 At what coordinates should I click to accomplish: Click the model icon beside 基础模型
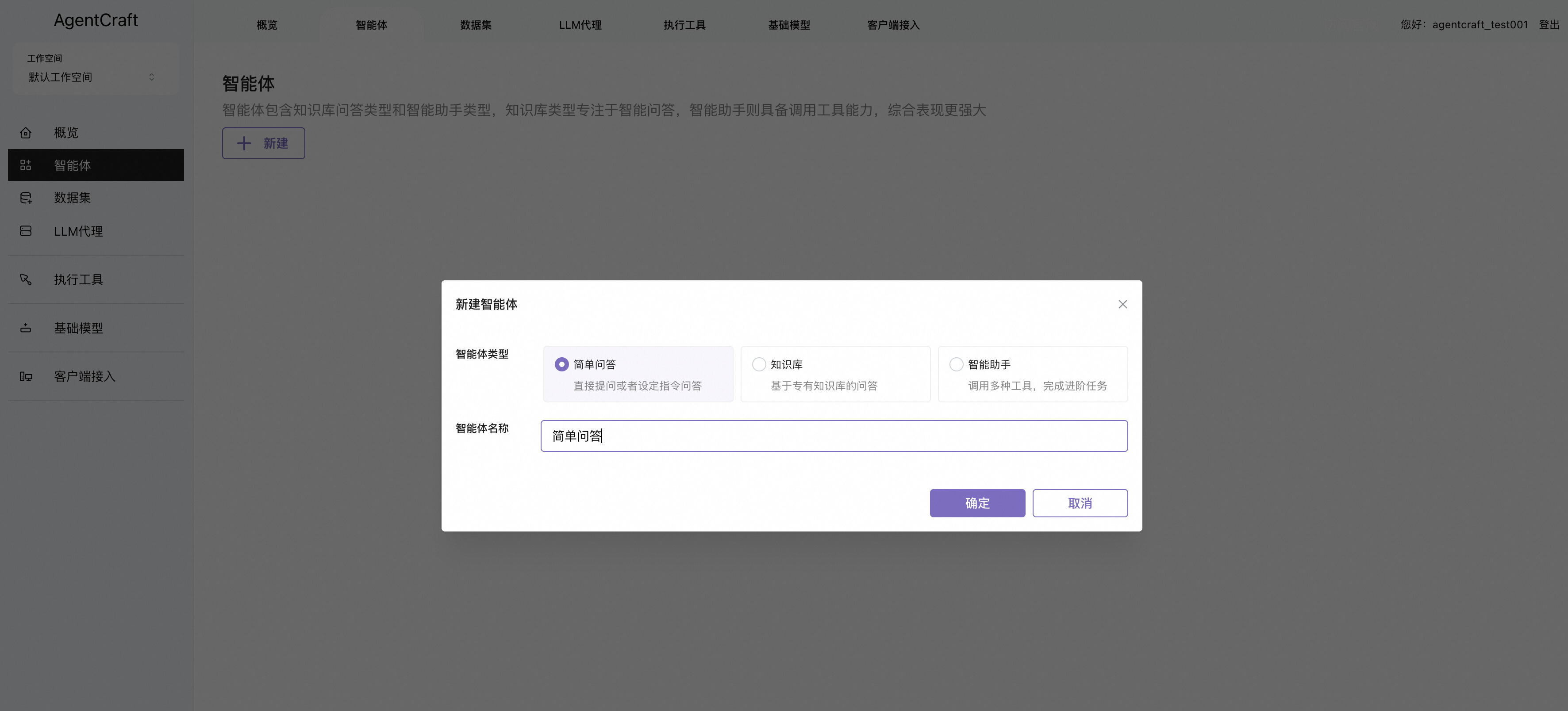point(26,328)
